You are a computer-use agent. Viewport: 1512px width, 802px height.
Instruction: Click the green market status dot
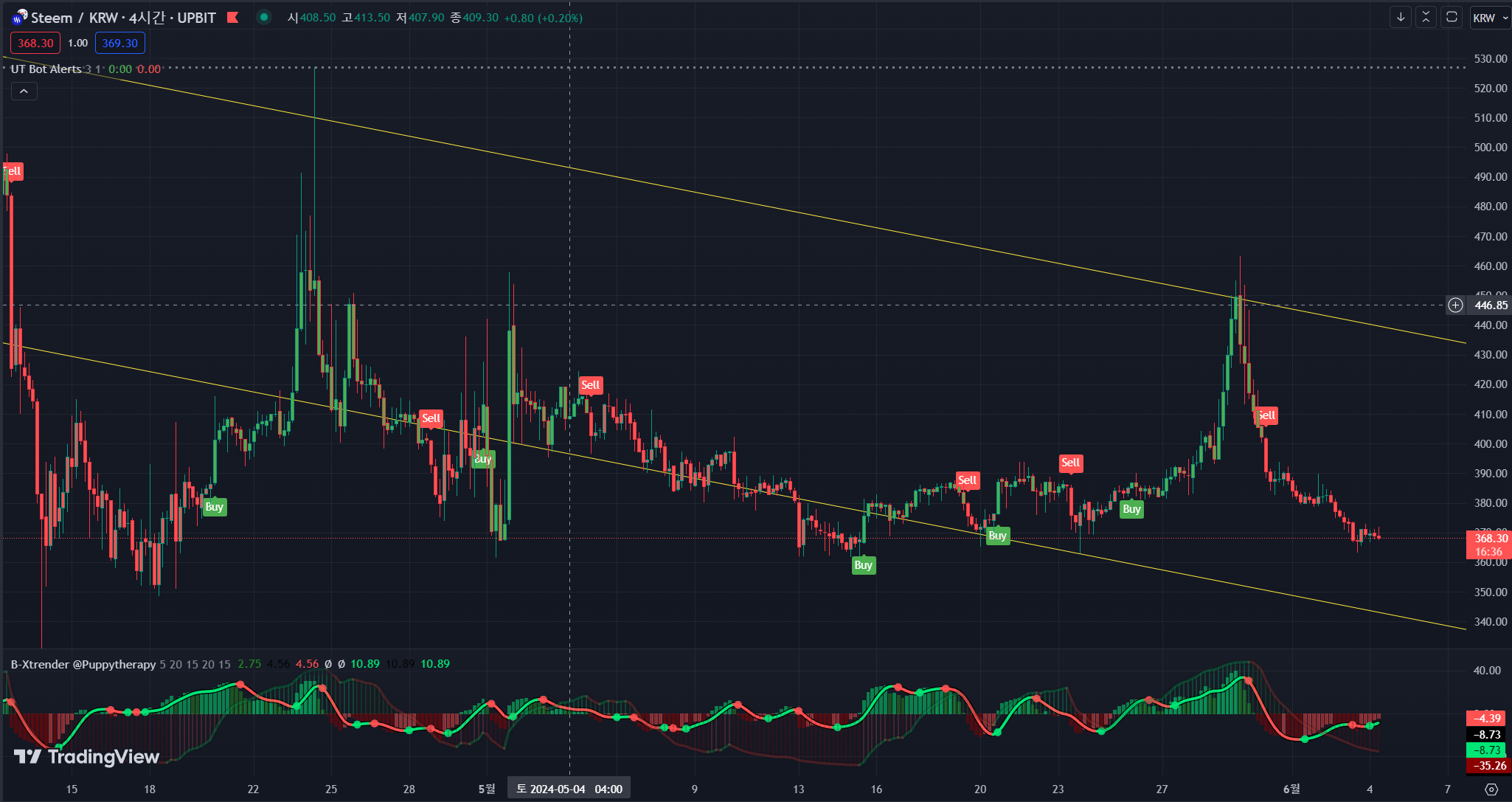[264, 17]
